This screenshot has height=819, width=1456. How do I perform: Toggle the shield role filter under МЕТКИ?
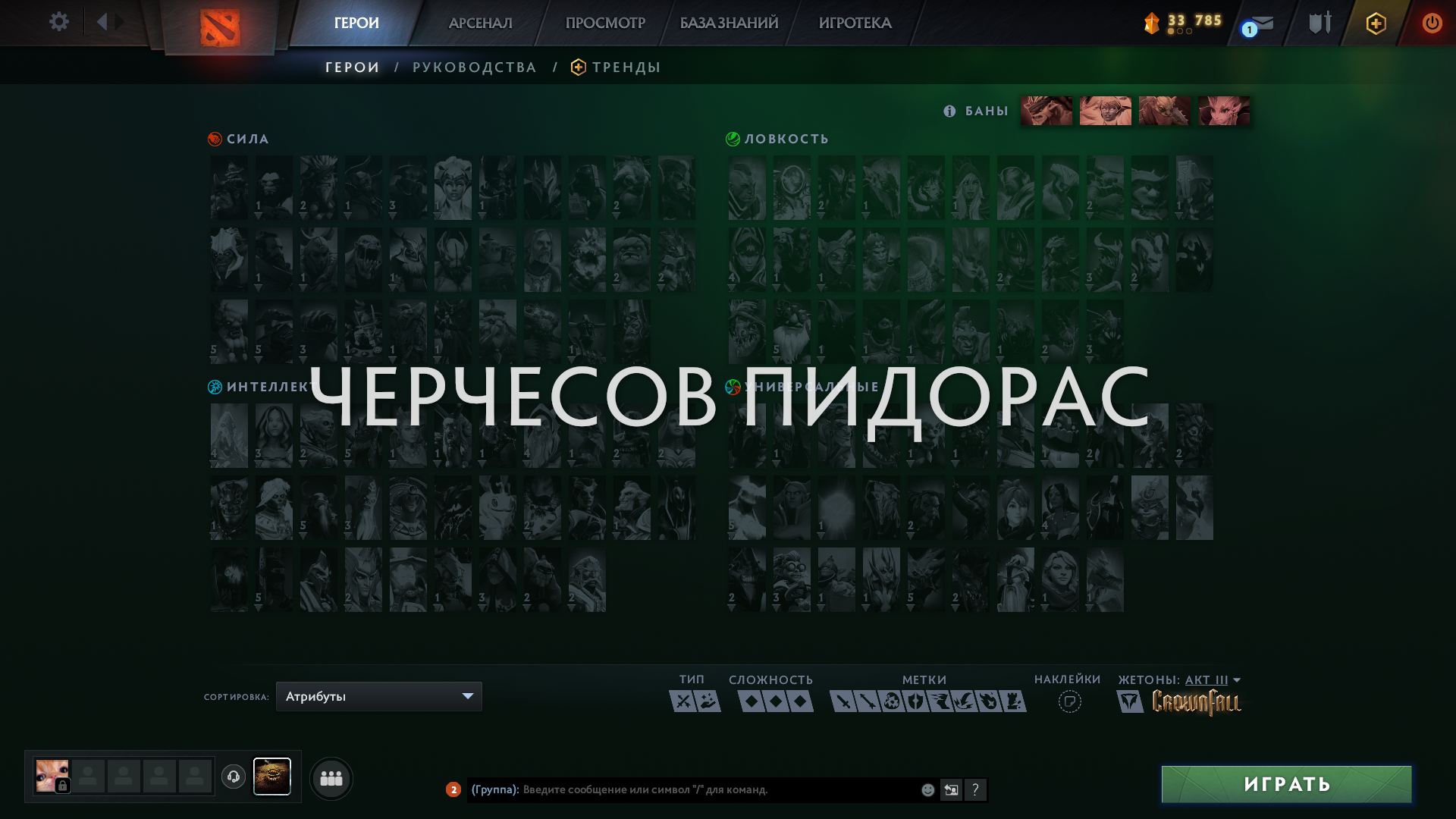[x=916, y=701]
